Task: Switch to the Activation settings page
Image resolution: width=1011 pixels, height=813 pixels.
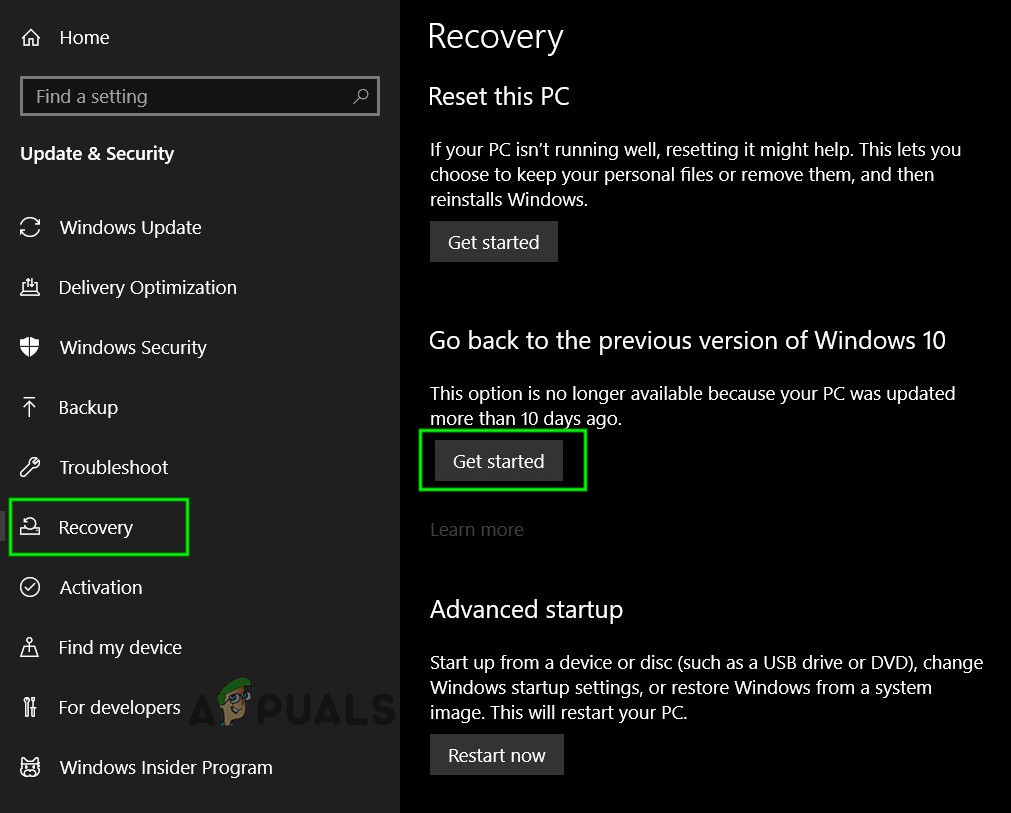Action: coord(101,587)
